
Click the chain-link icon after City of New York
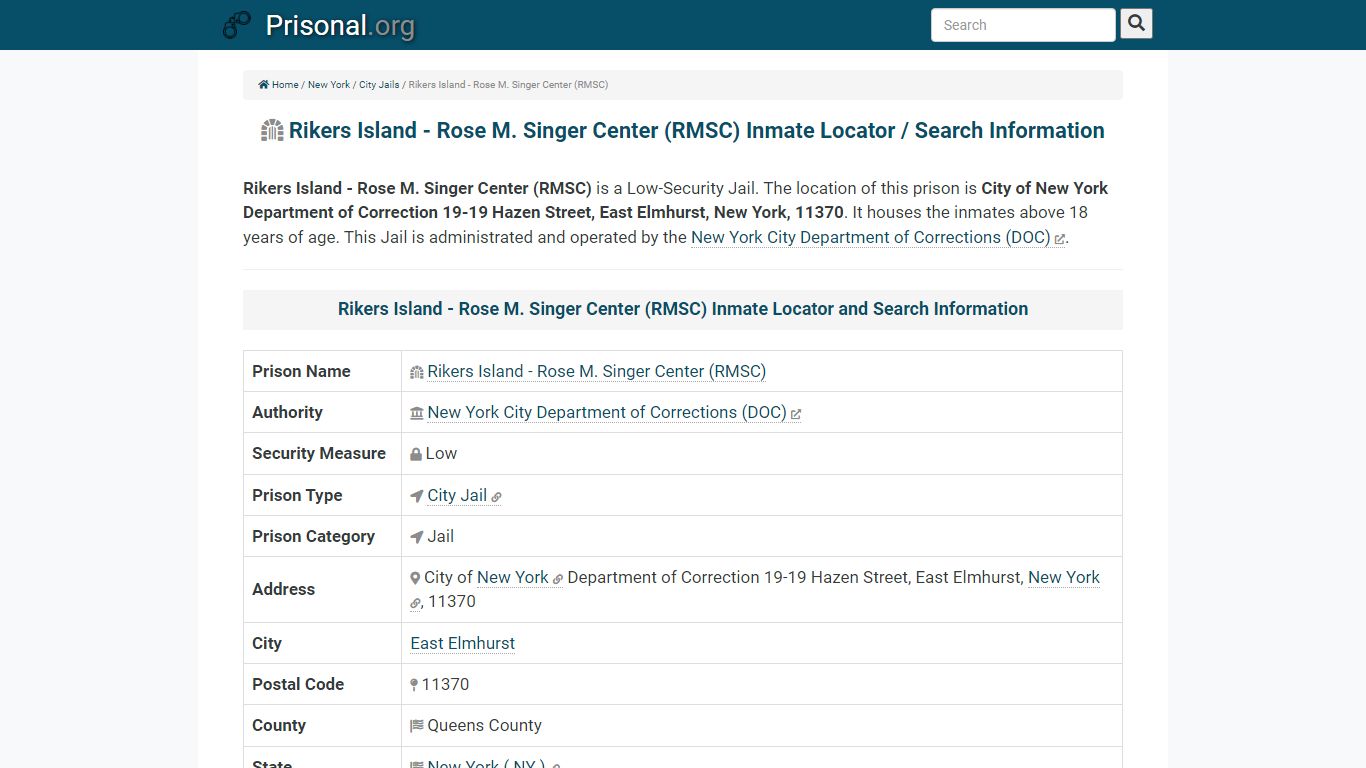click(558, 579)
